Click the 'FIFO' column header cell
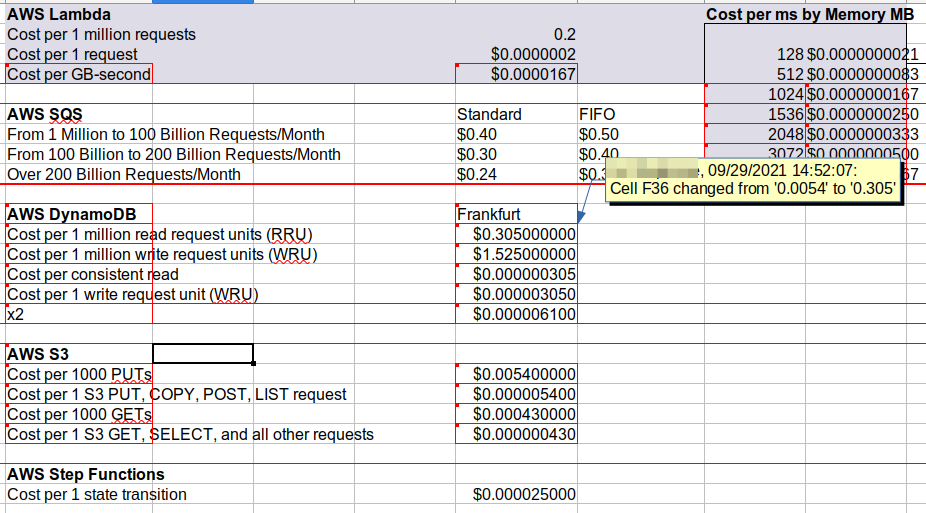926x513 pixels. pos(641,115)
